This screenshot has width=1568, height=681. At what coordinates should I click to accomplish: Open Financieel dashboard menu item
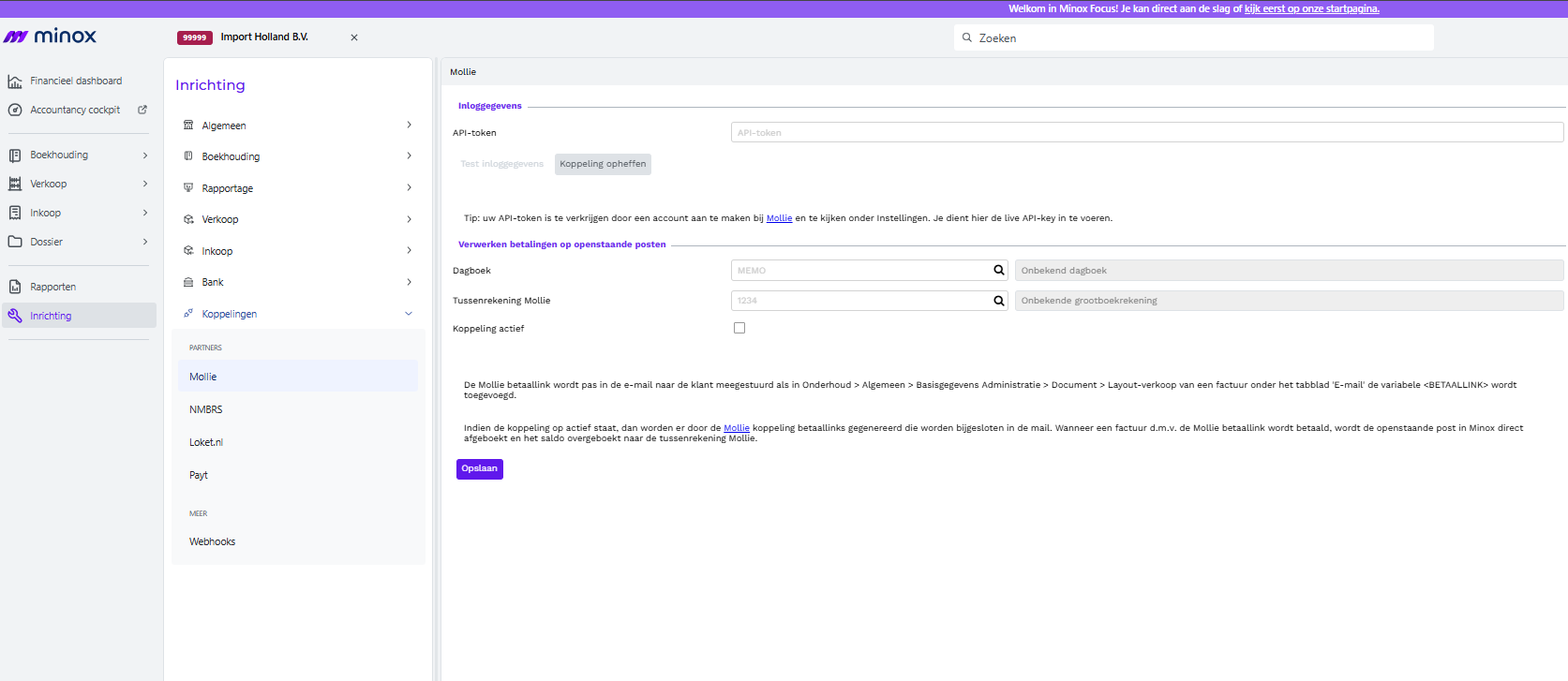click(x=79, y=81)
